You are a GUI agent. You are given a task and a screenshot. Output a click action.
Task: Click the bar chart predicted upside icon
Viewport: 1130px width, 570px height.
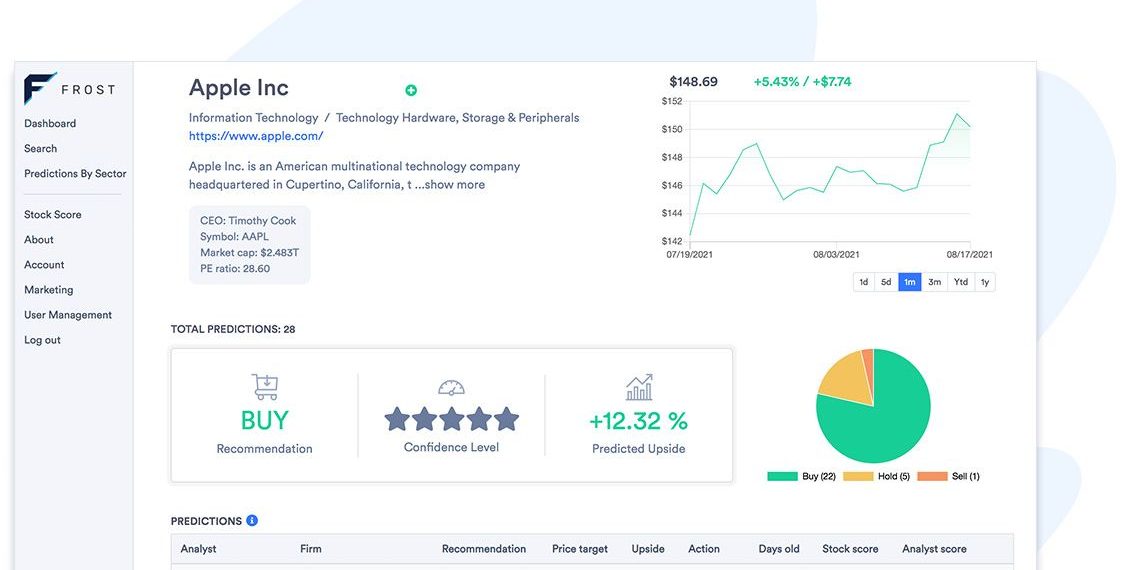[639, 388]
